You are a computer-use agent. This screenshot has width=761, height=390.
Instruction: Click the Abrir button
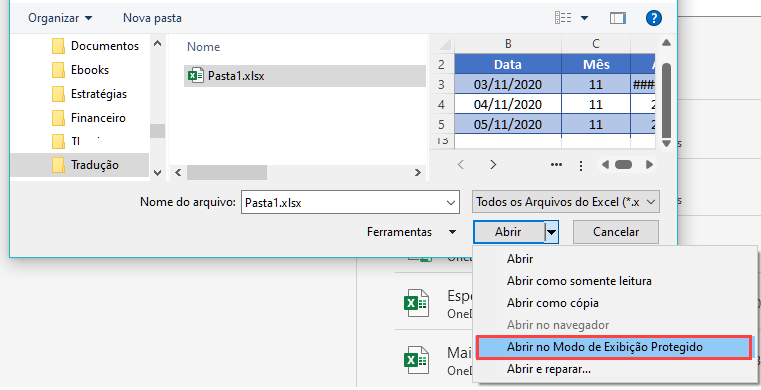[509, 232]
